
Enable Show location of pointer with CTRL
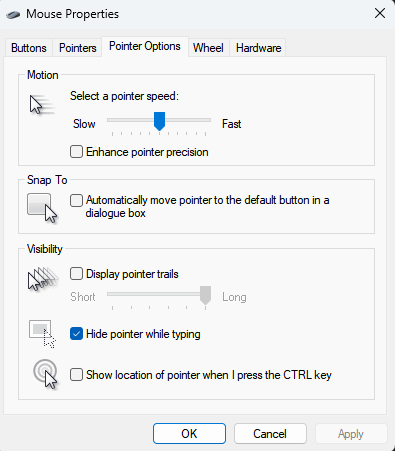pyautogui.click(x=76, y=374)
